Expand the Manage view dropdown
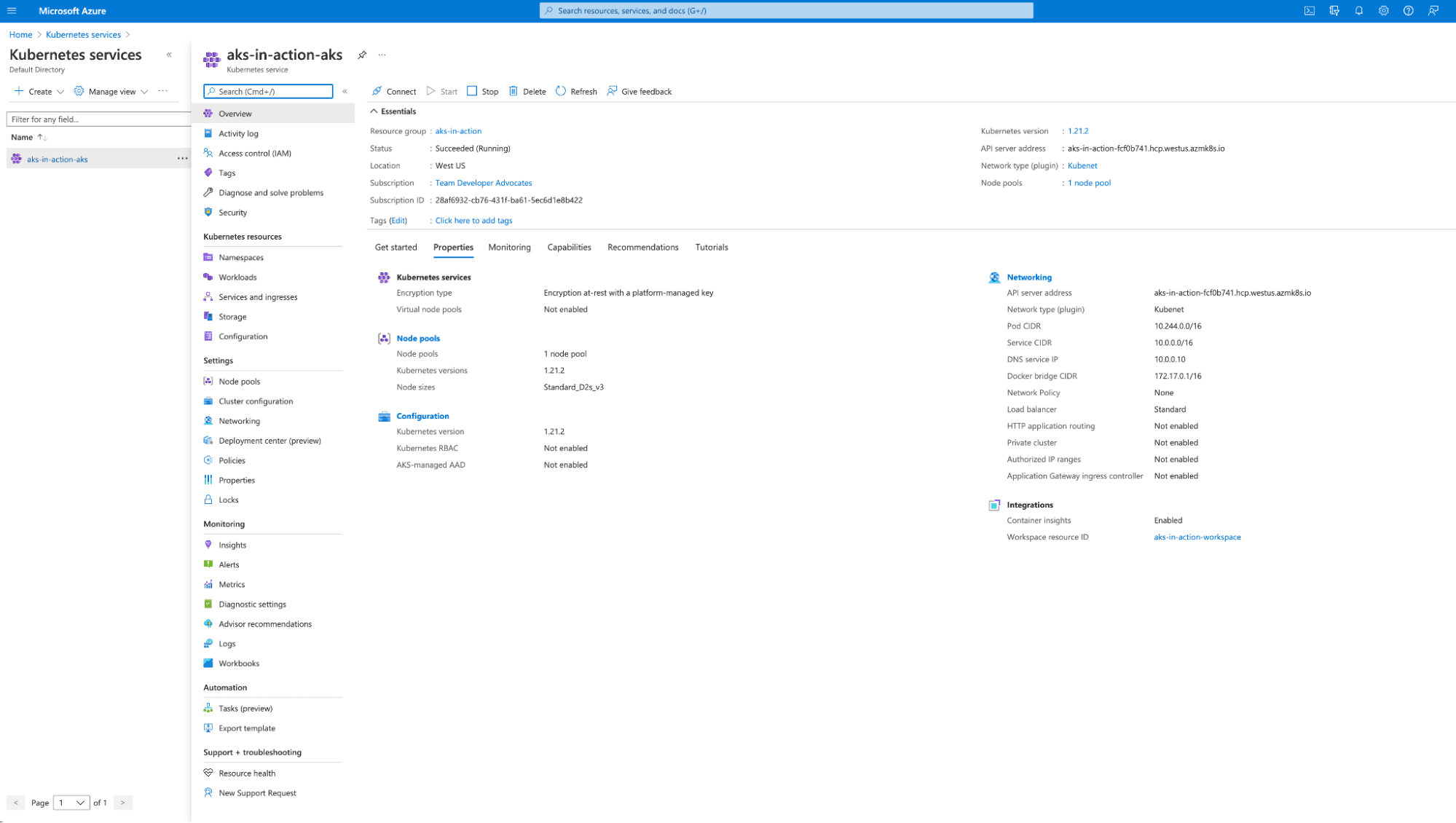 [x=111, y=91]
